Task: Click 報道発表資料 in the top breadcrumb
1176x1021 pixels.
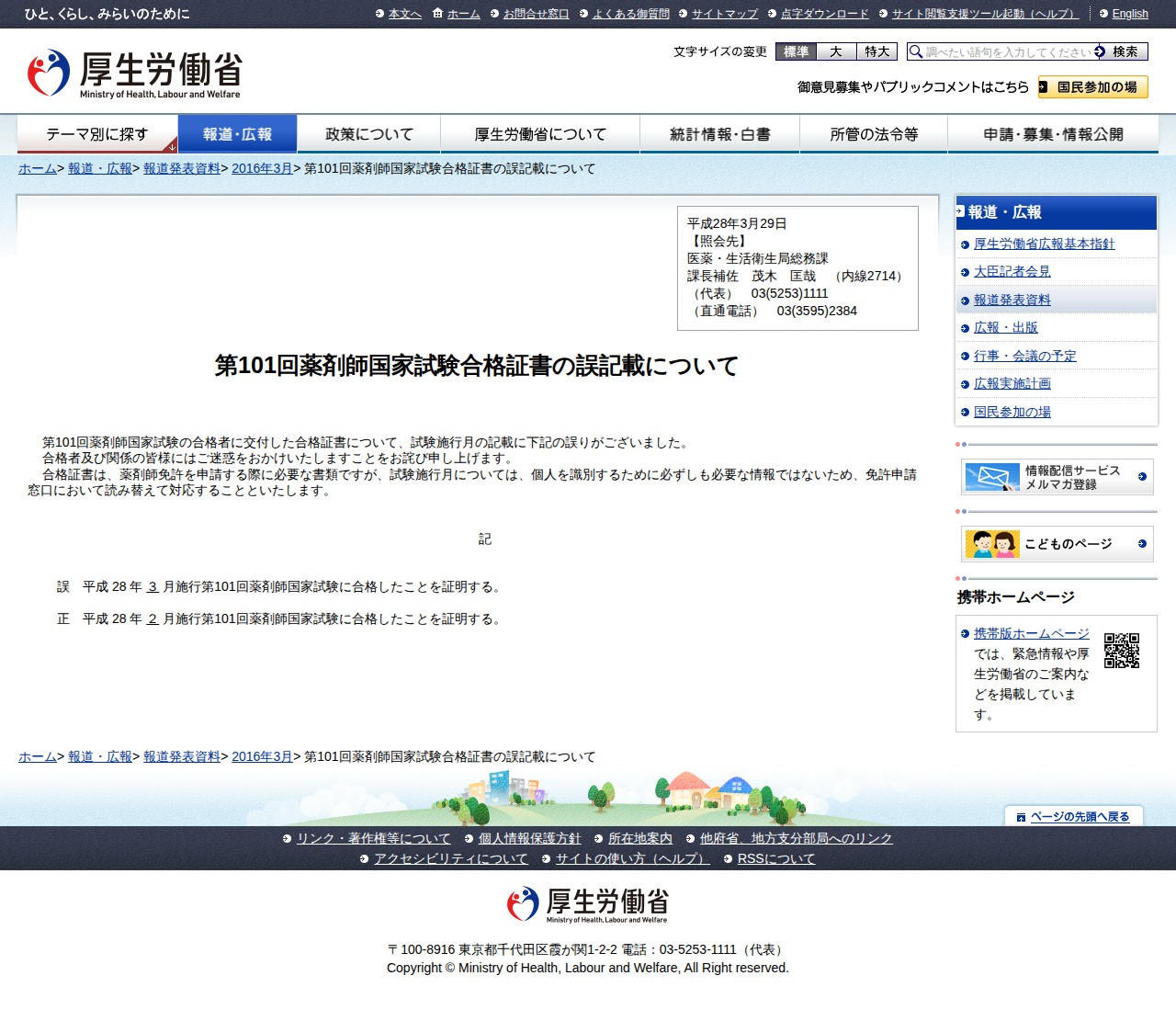Action: [182, 168]
